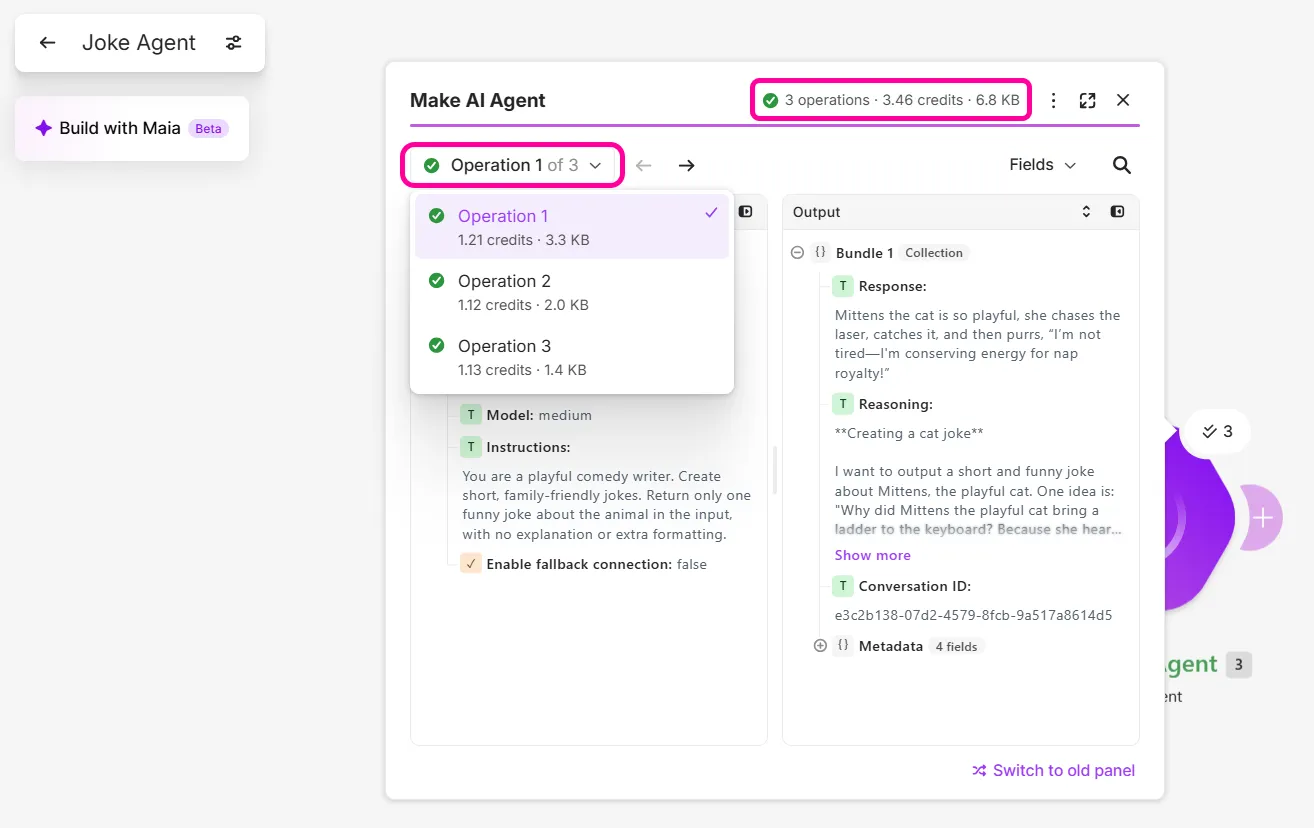Expand the Make AI Agent panel to fullscreen
The width and height of the screenshot is (1314, 828).
[1088, 100]
